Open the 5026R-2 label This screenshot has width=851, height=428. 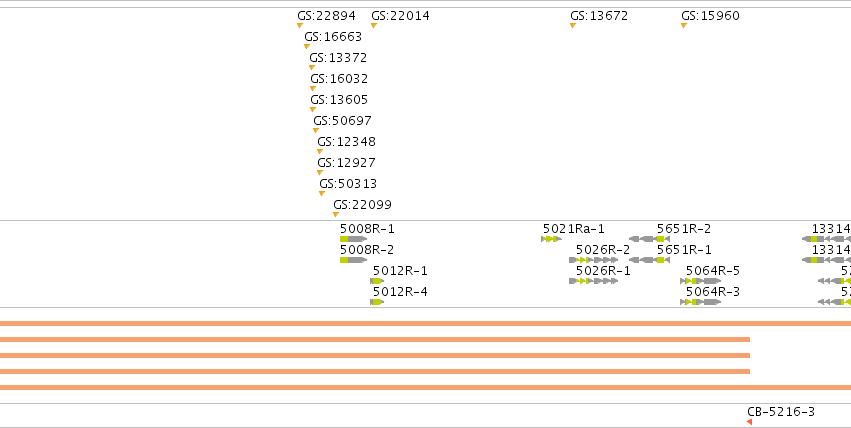point(603,250)
